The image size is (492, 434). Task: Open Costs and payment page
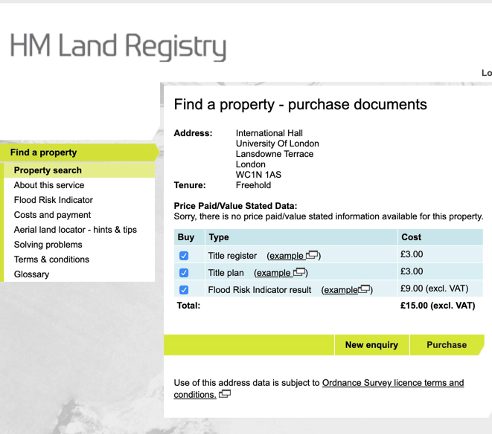click(x=52, y=215)
